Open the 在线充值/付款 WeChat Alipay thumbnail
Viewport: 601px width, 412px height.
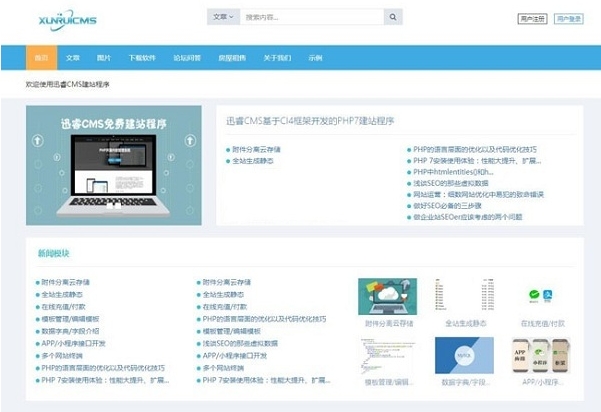pos(541,295)
